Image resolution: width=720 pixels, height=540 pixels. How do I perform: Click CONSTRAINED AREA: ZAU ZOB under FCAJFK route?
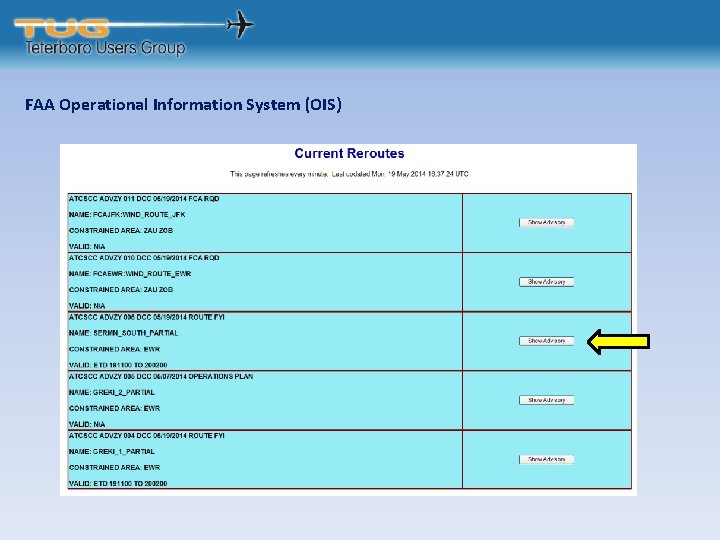[x=121, y=231]
